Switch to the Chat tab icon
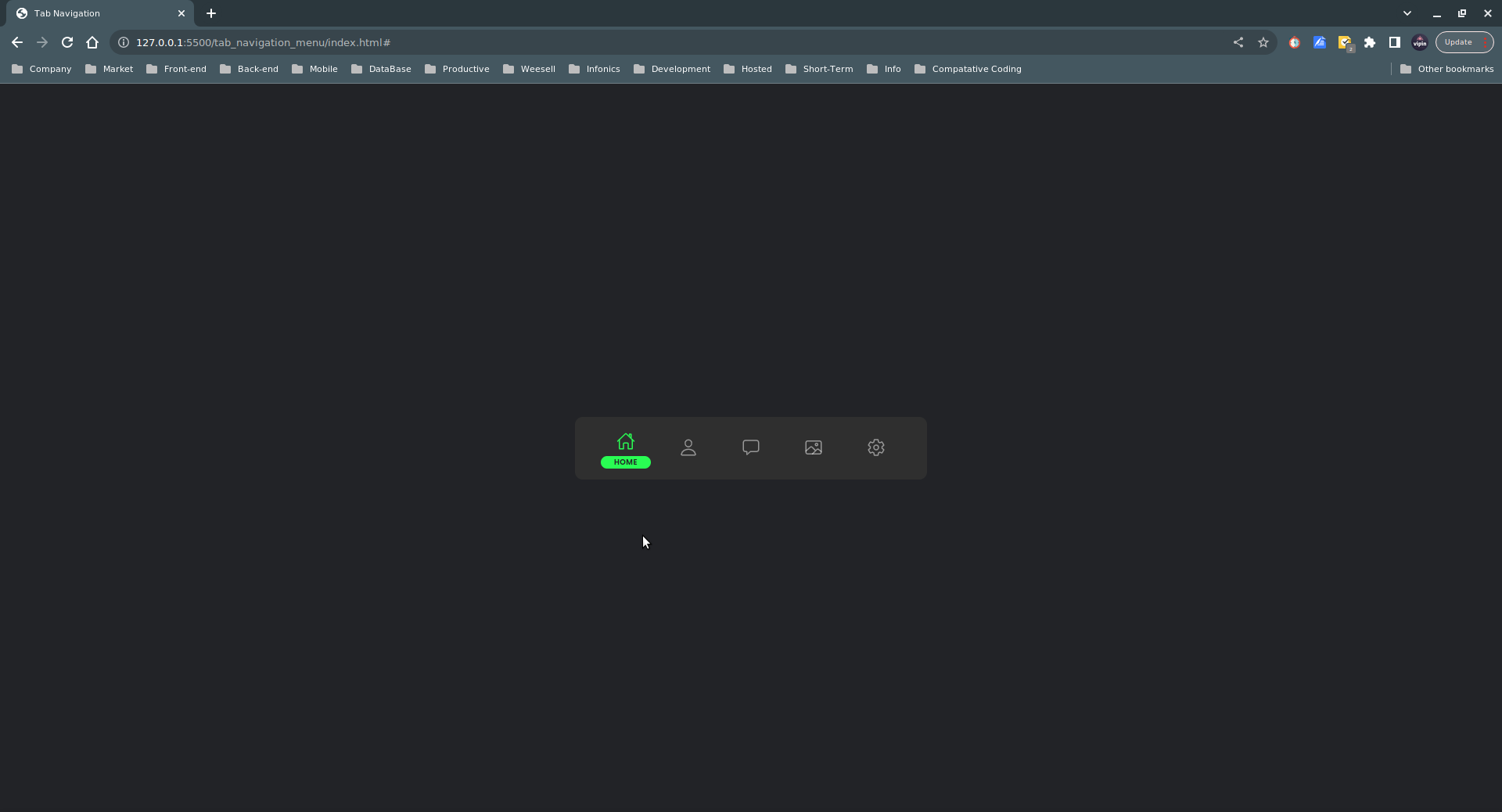This screenshot has height=812, width=1502. [x=750, y=447]
